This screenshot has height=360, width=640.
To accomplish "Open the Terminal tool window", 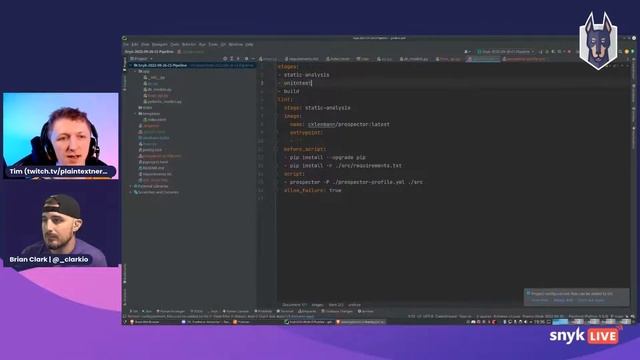I will 285,311.
